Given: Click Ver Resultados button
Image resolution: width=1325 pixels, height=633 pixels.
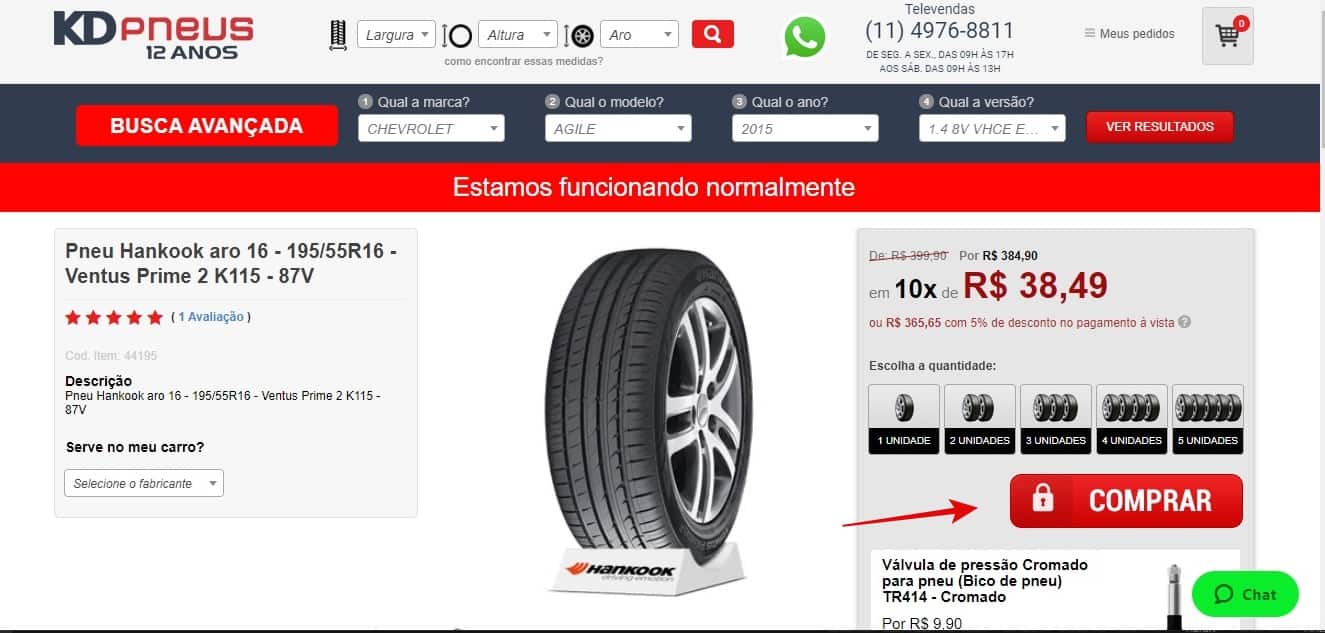Looking at the screenshot, I should click(x=1160, y=127).
